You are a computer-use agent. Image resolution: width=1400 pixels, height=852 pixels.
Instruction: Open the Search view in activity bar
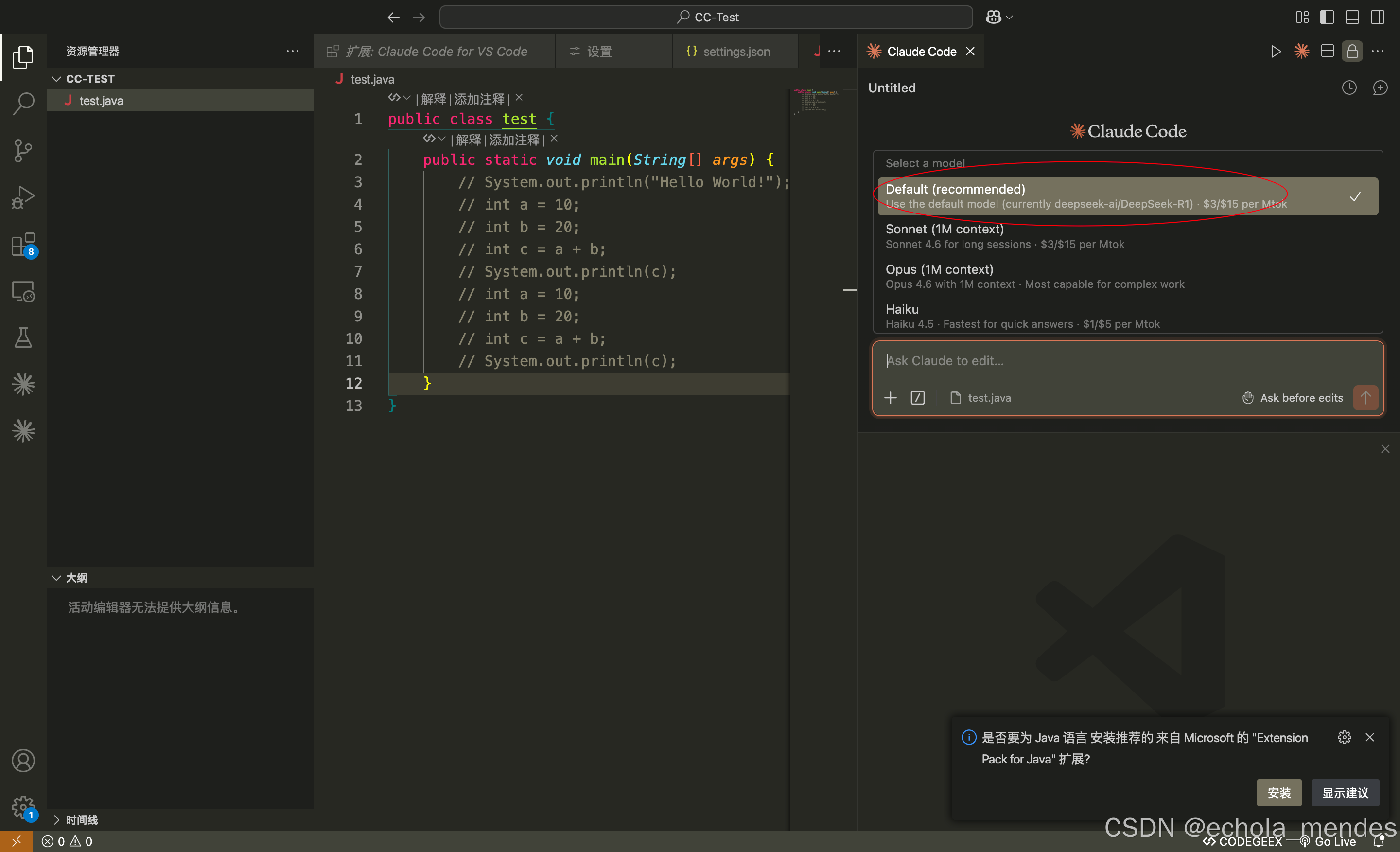(23, 104)
